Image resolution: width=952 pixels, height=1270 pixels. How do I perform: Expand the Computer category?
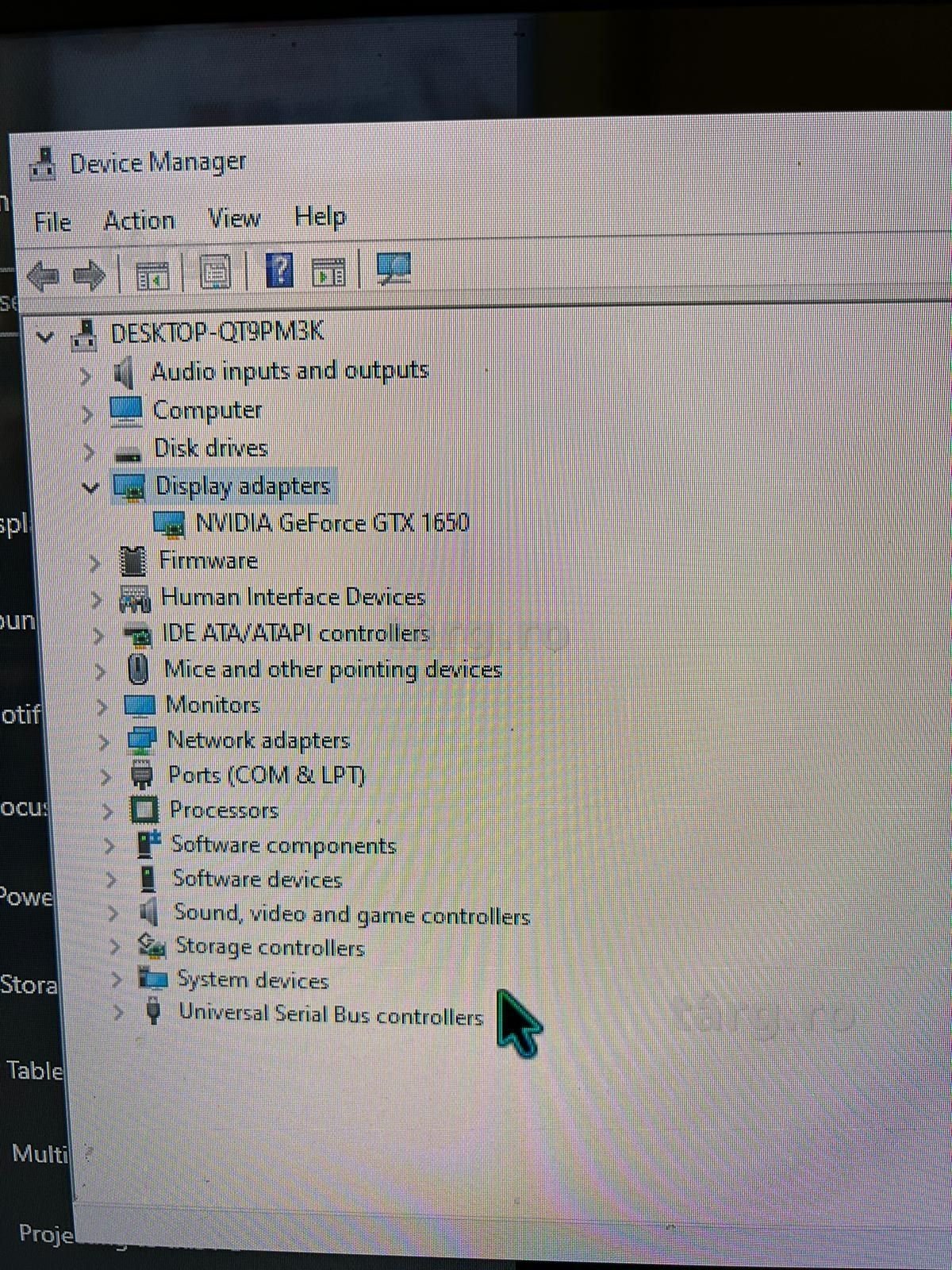click(87, 414)
